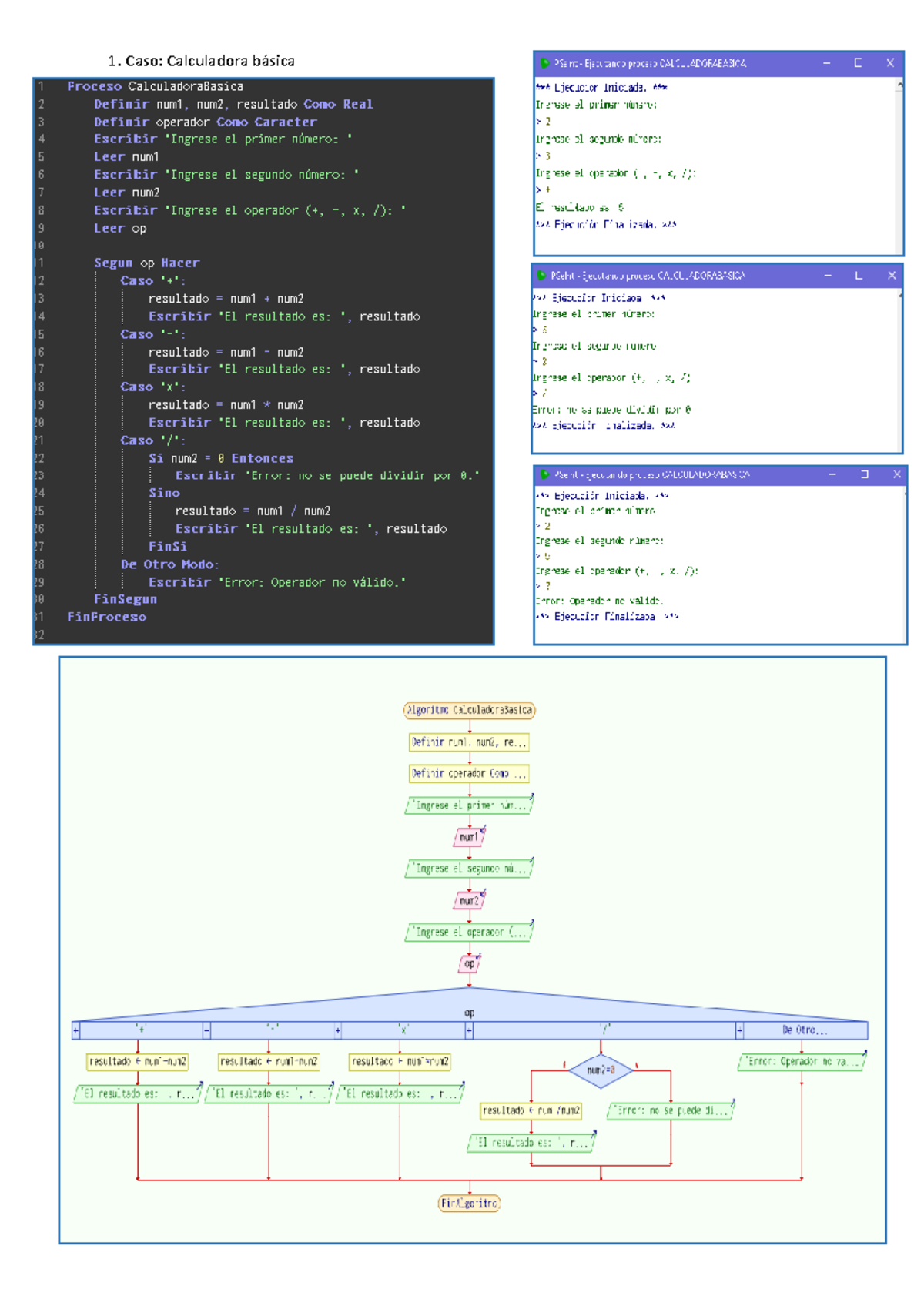Click the scroll-up arrow of the first execution window
Screen dimensions: 924x1306
pos(899,86)
